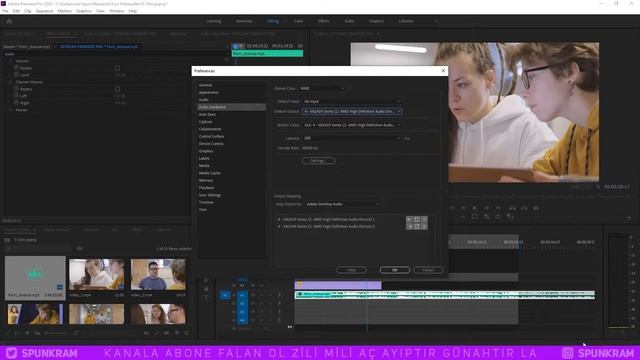Toggle V1 track targeting

click(x=242, y=286)
